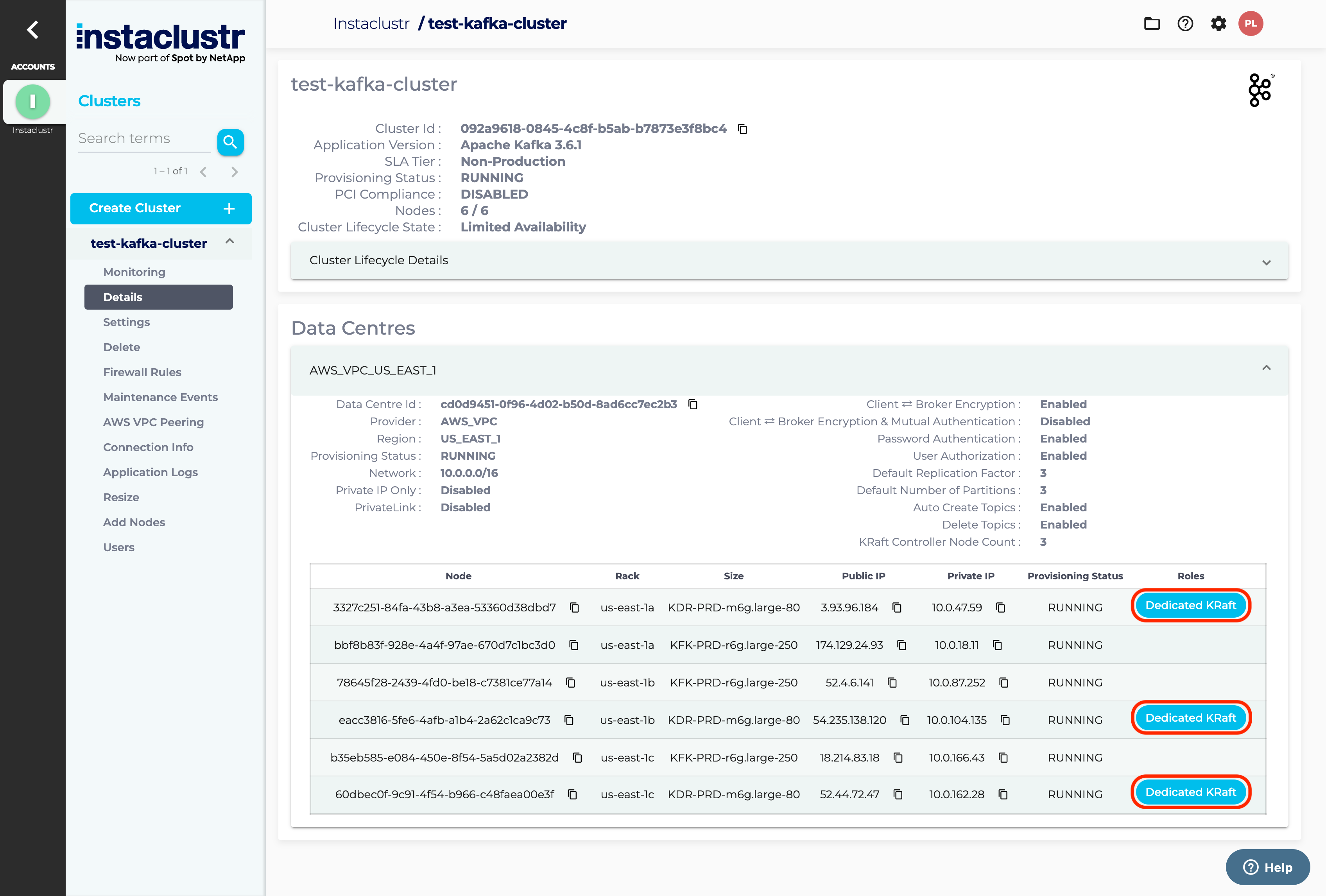
Task: Go back with Accounts arrow icon
Action: (32, 30)
